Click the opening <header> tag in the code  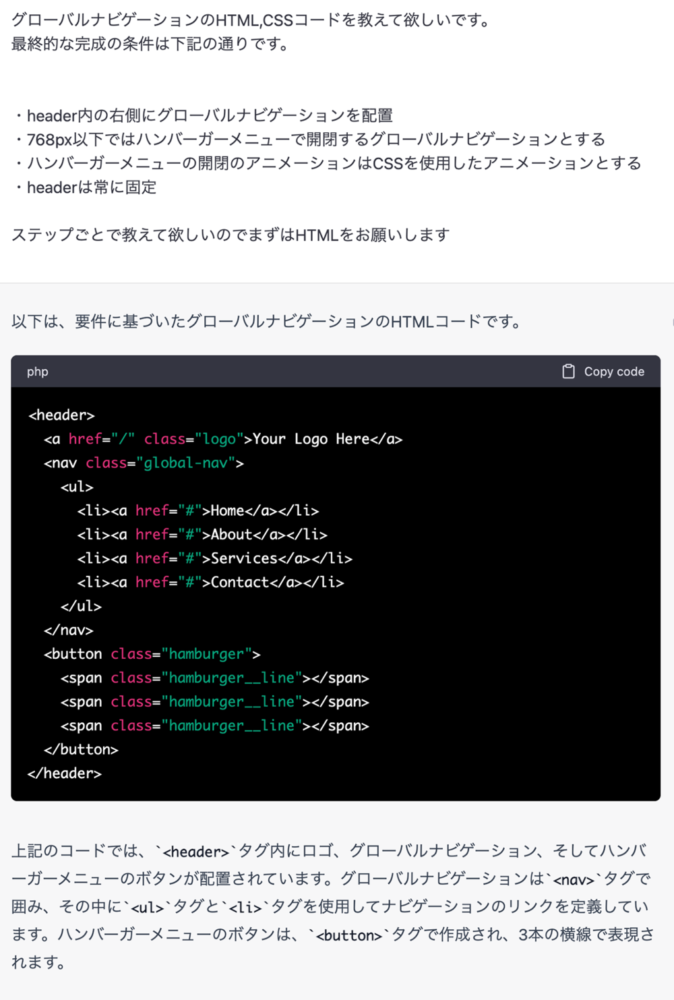[x=62, y=414]
